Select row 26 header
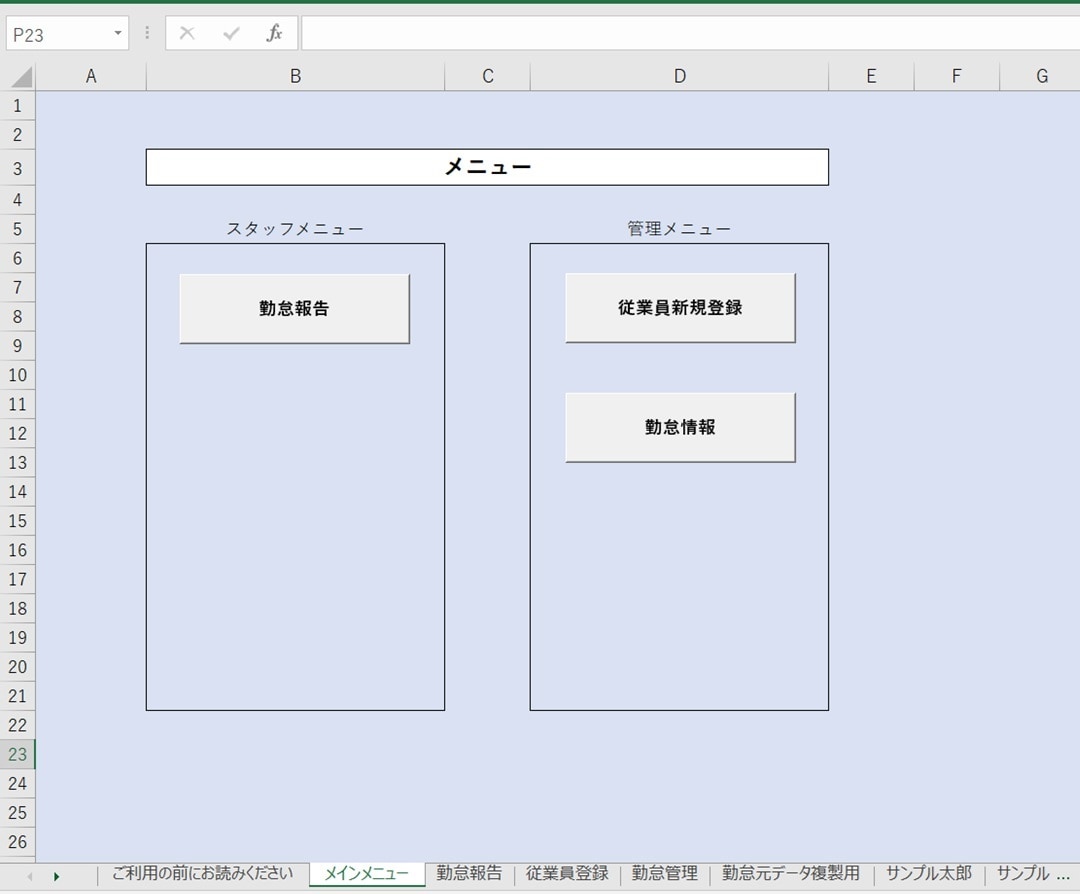 pos(17,842)
